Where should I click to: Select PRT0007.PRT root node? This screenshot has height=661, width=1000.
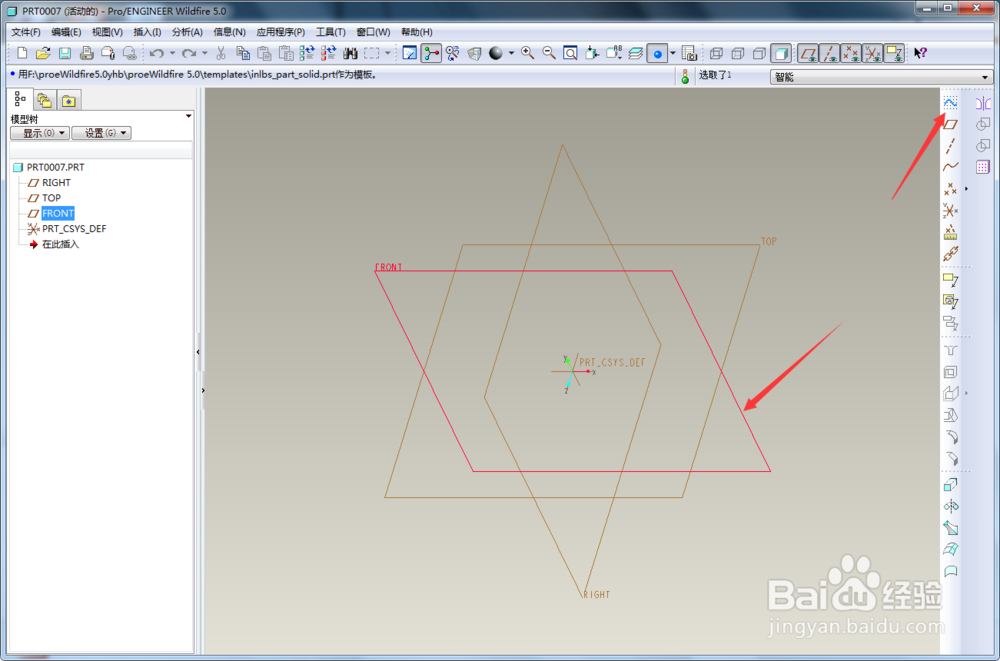(x=55, y=167)
